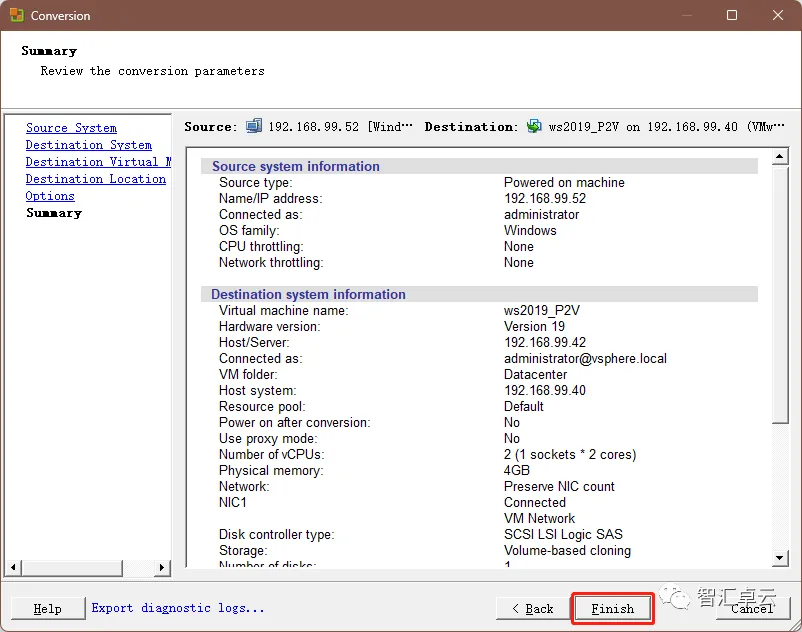Click 'VM Network' value

click(539, 518)
